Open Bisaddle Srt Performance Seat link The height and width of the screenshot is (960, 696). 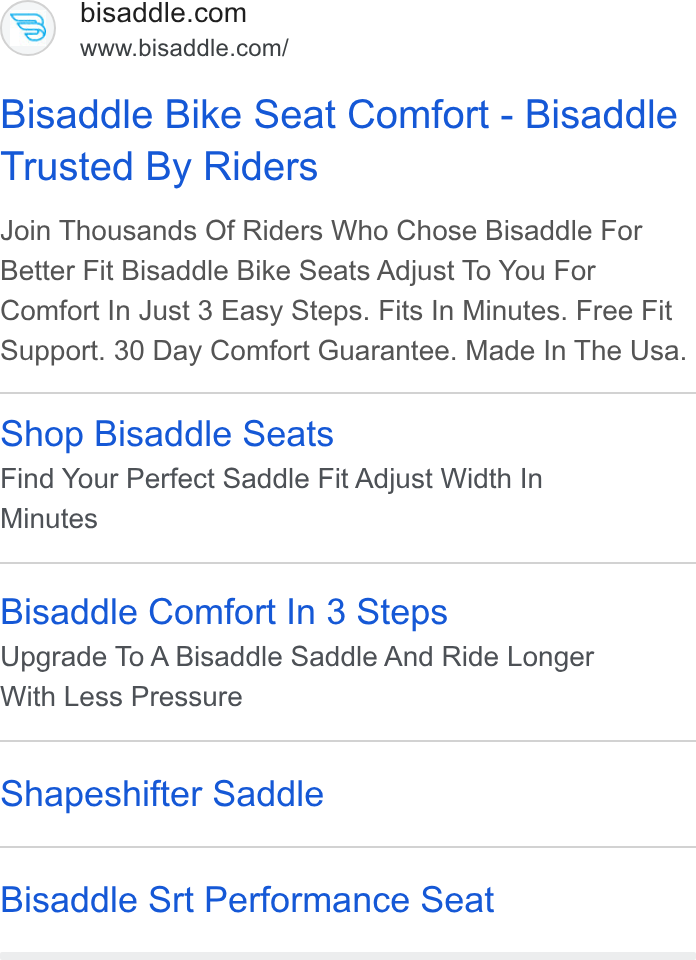pos(247,900)
